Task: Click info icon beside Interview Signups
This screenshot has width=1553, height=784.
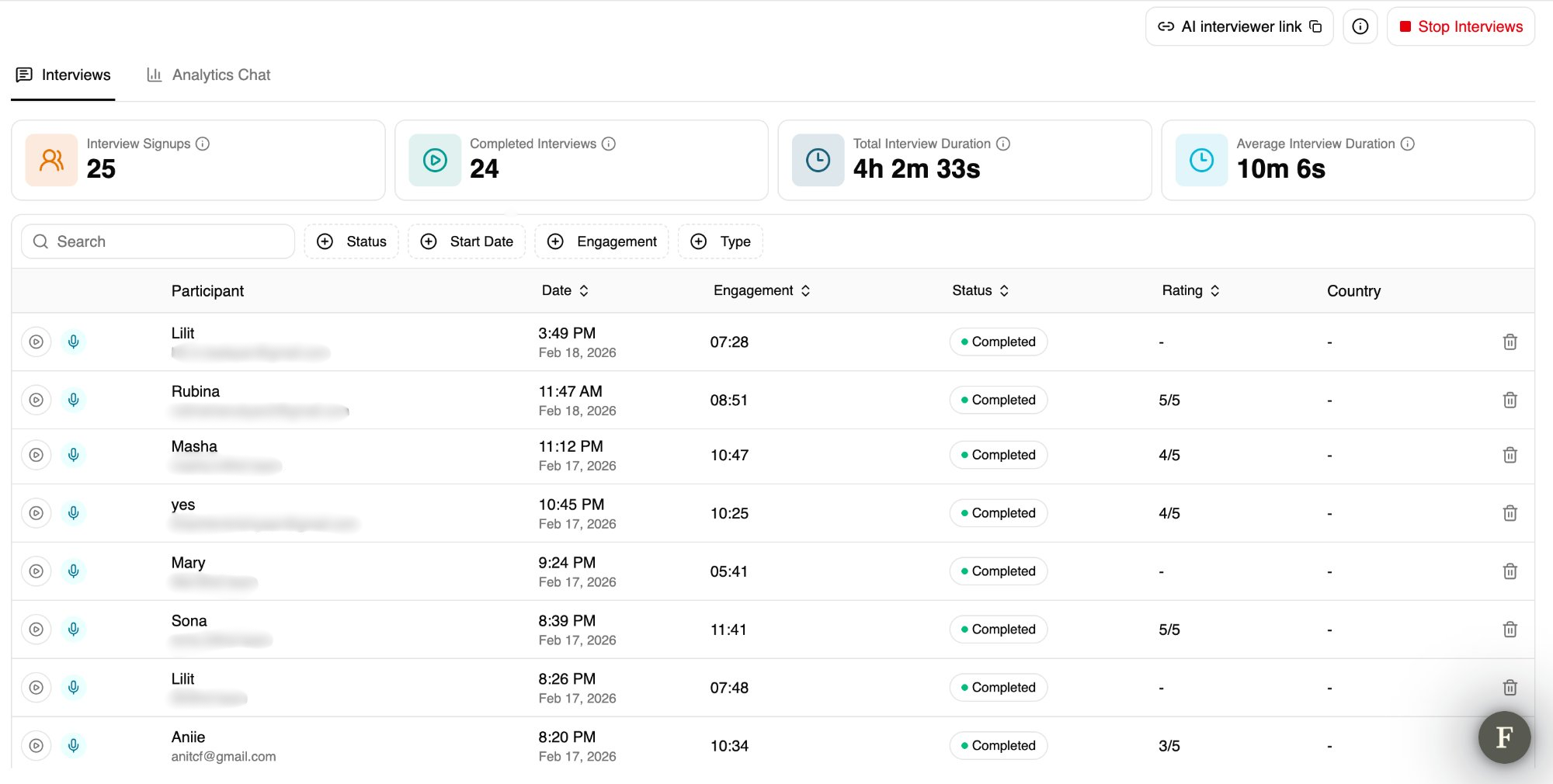Action: pos(203,144)
